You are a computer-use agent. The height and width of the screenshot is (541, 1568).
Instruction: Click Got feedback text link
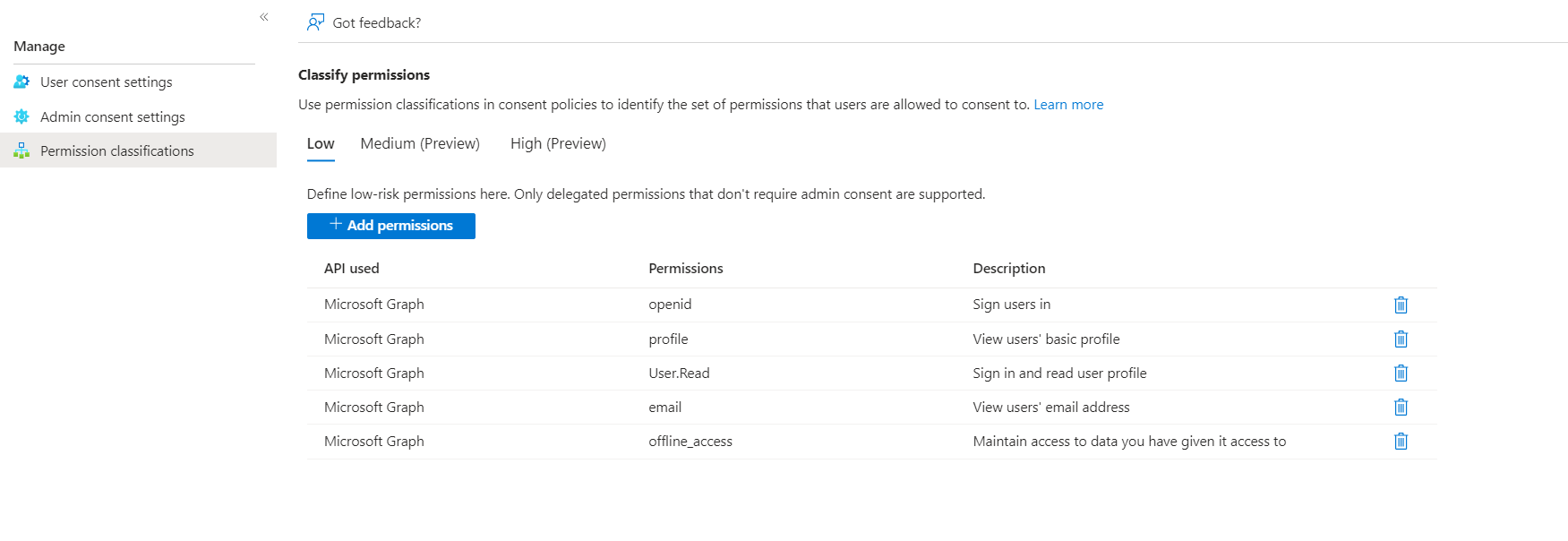(x=377, y=22)
